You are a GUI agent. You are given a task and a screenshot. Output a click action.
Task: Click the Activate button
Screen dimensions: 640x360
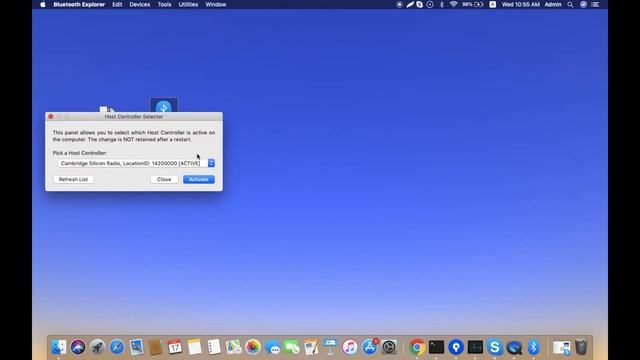[199, 179]
